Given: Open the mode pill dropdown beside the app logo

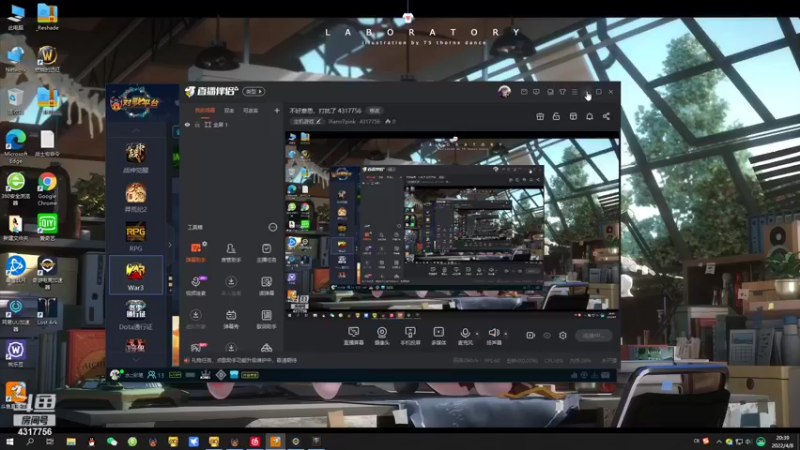Looking at the screenshot, I should point(254,91).
